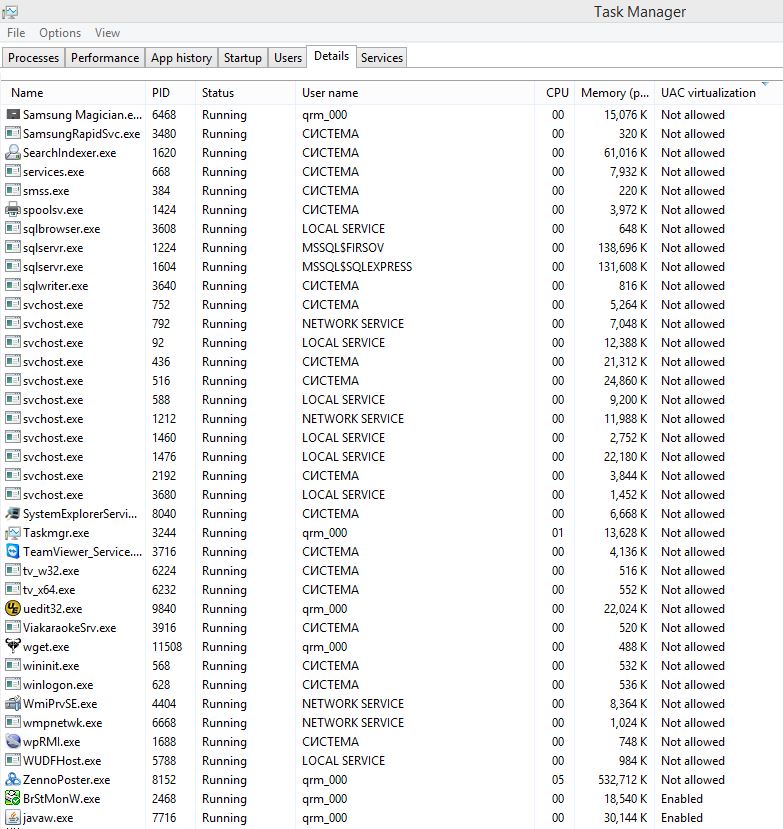Switch to the Users tab
783x829 pixels.
tap(288, 58)
